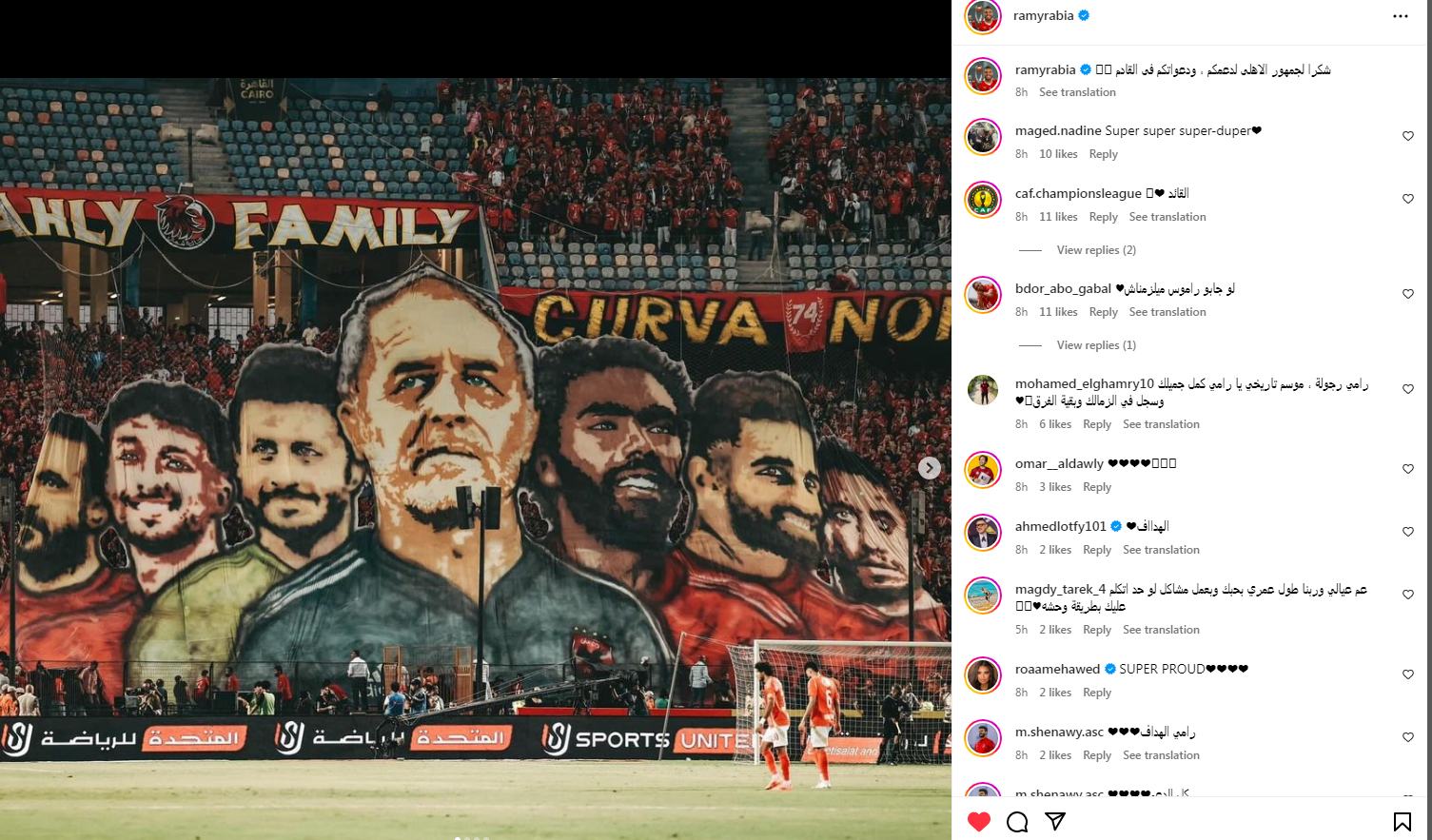This screenshot has width=1432, height=840.
Task: See translation of ramyrabia's caption
Action: pos(1077,92)
